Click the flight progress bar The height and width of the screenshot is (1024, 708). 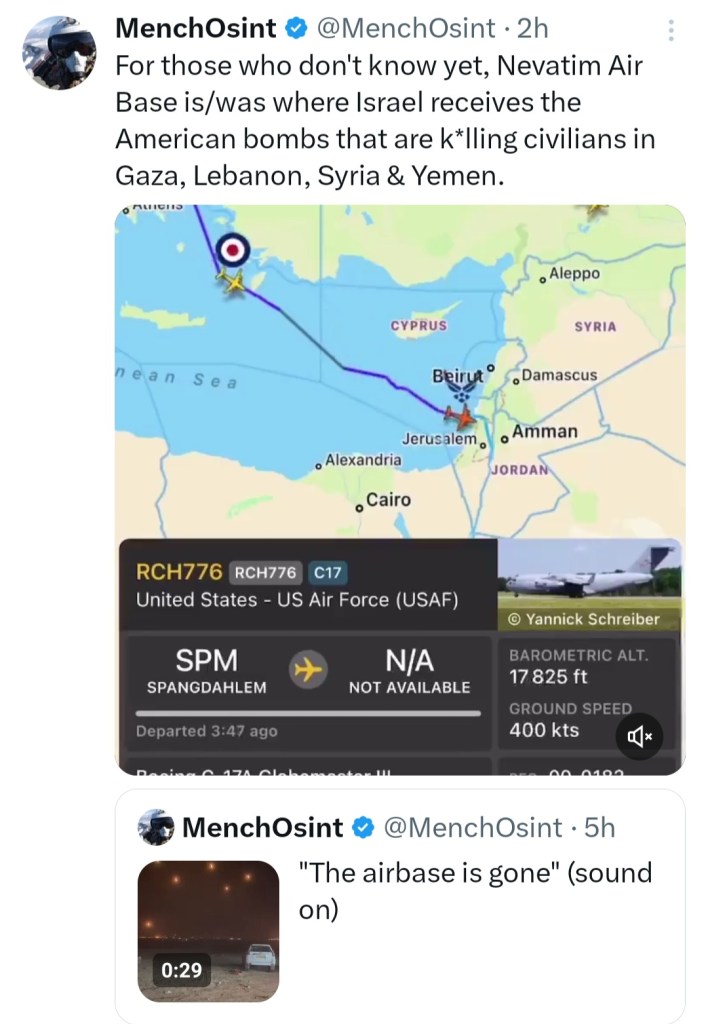coord(307,713)
